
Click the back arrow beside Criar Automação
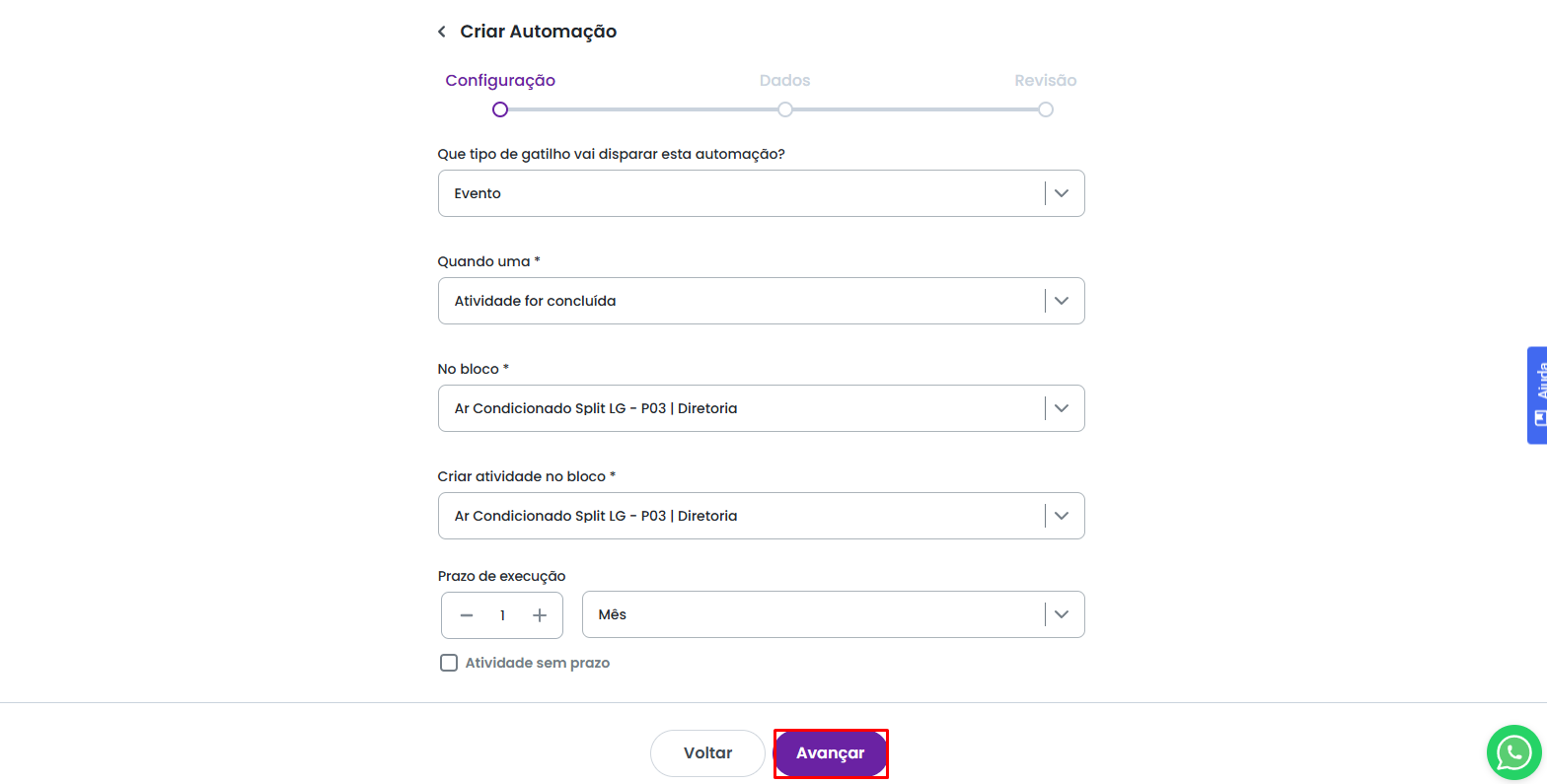coord(442,32)
